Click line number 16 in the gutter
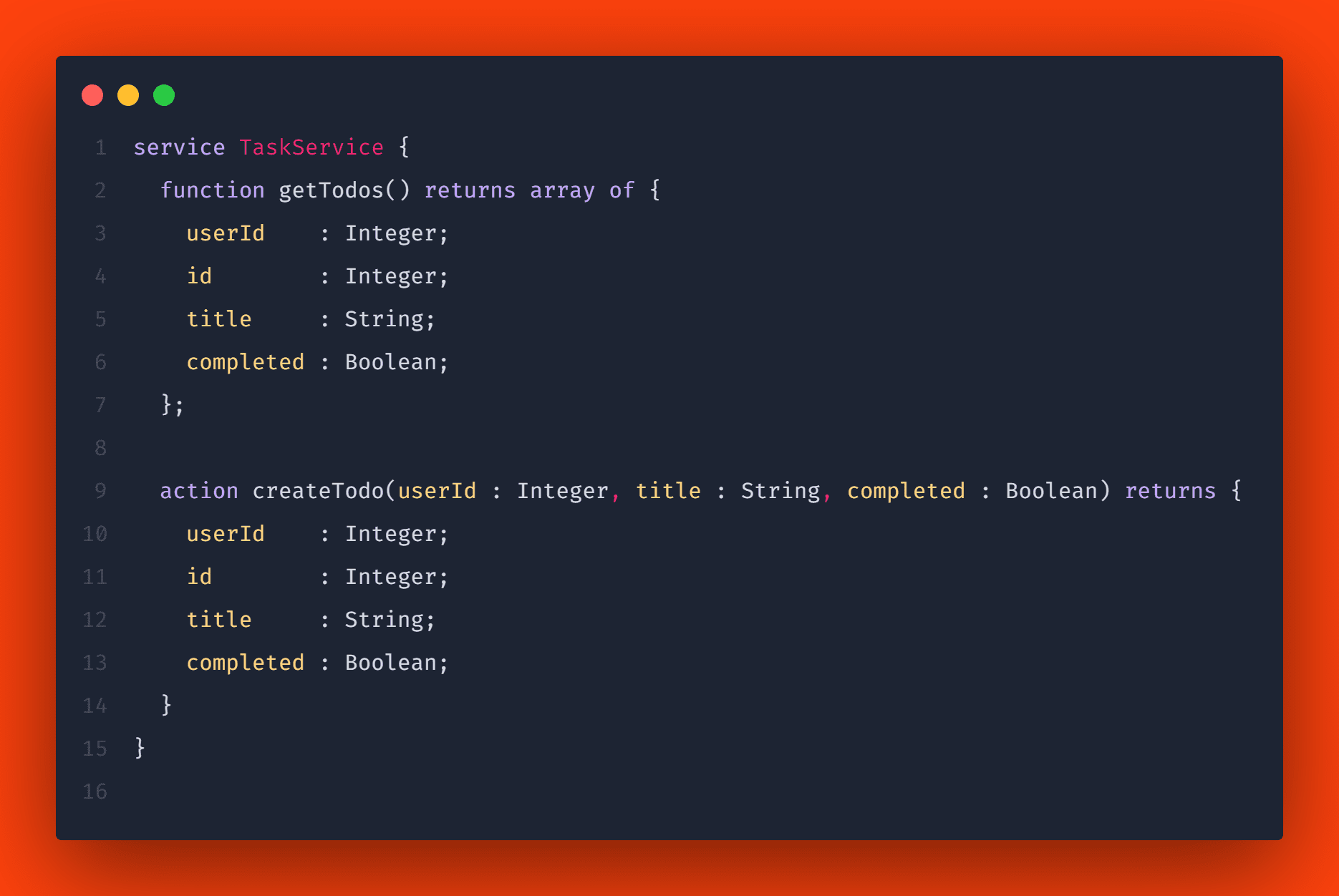Image resolution: width=1339 pixels, height=896 pixels. [x=95, y=792]
